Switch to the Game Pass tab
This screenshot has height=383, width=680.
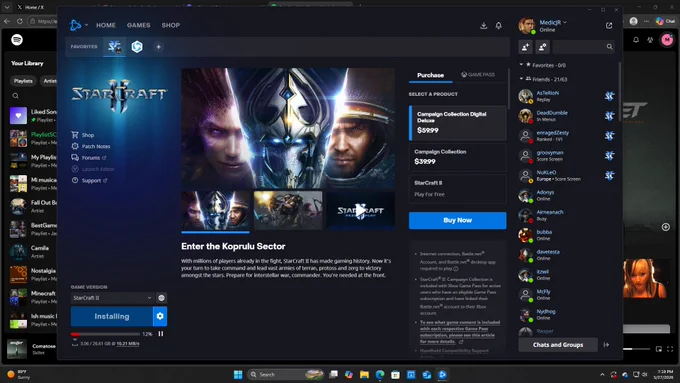click(x=478, y=75)
